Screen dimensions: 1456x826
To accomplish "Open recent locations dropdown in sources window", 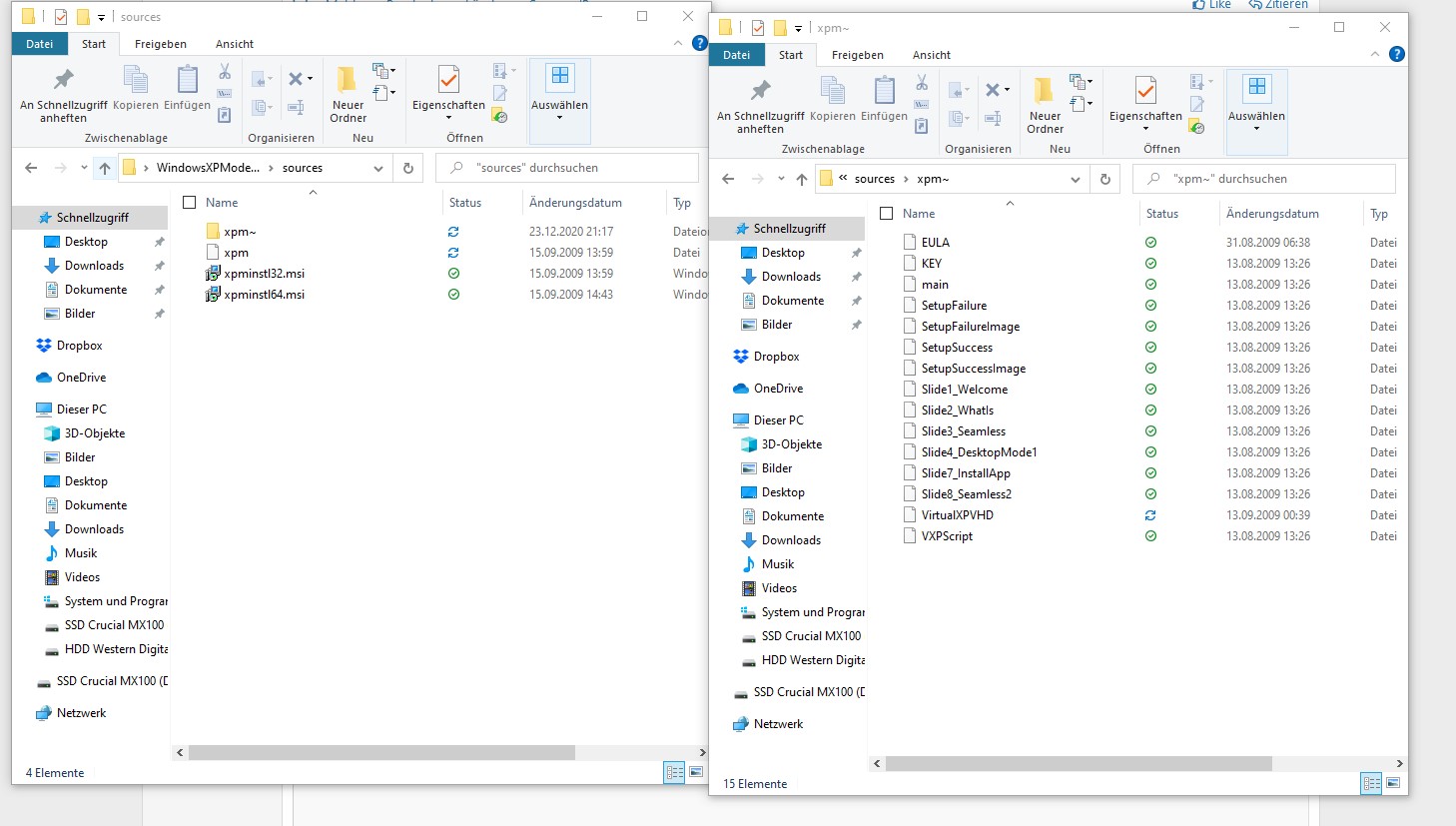I will 83,168.
